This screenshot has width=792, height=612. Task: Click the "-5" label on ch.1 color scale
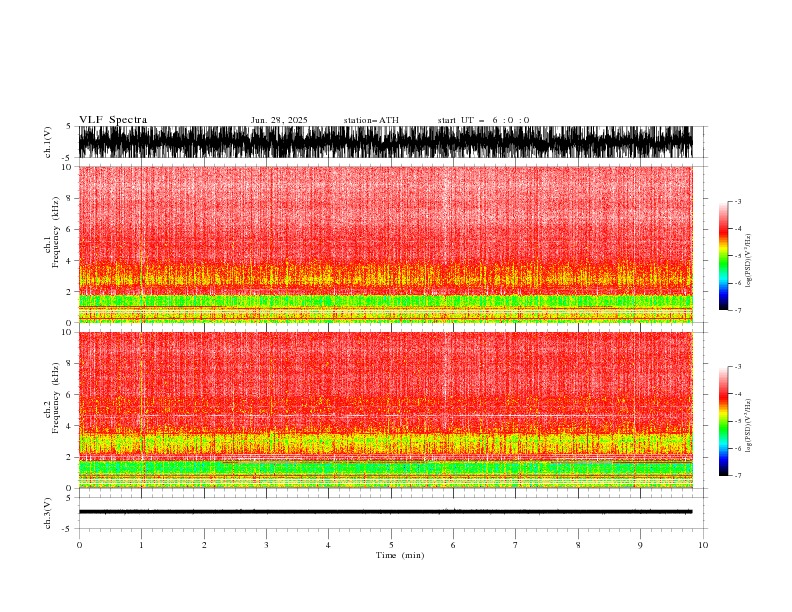coord(738,256)
